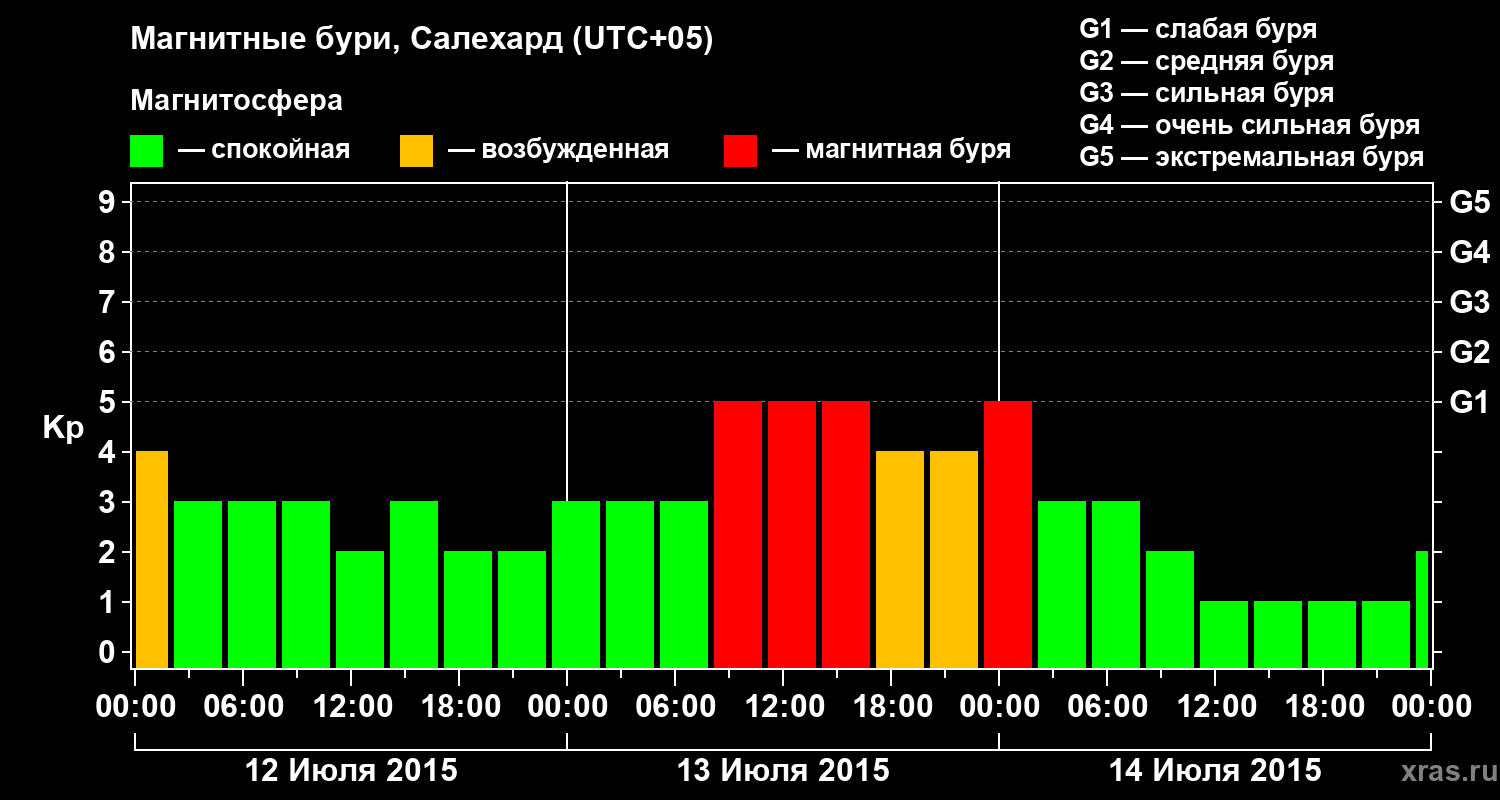Click the 12 Июля 2015 date label
Screen dimensions: 1500x800
tap(351, 771)
